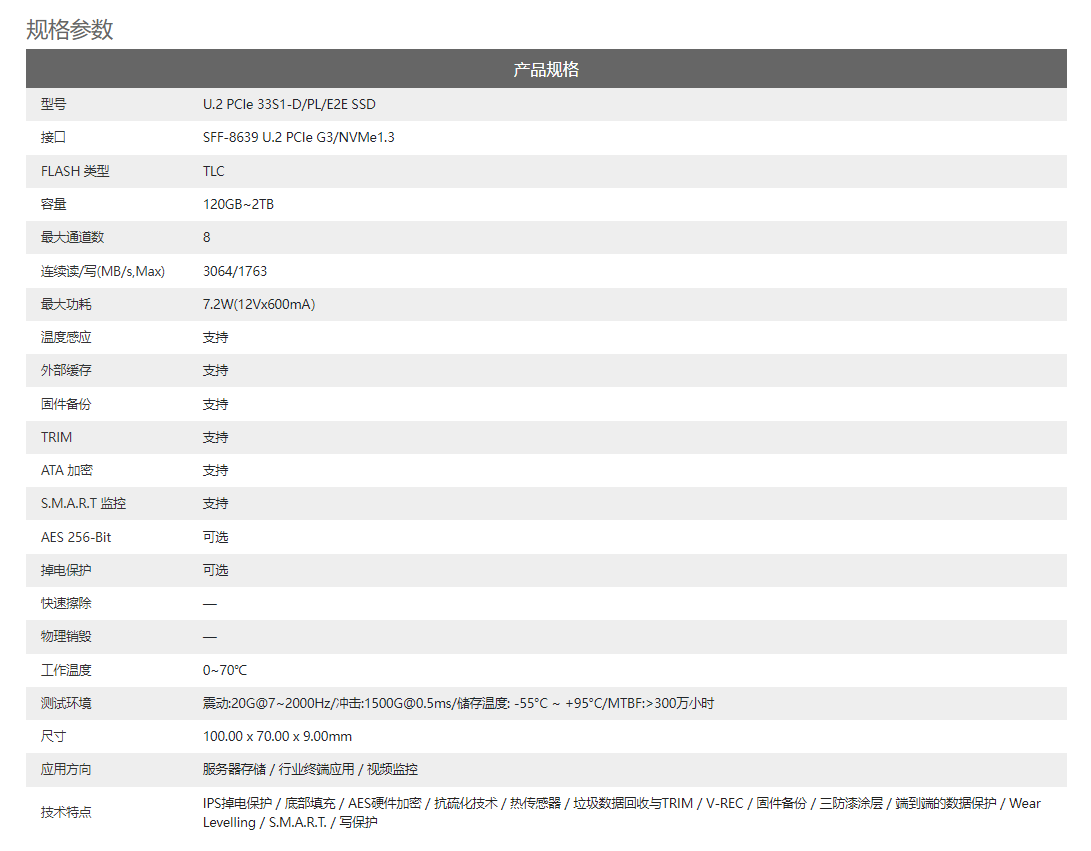This screenshot has height=851, width=1091.
Task: Select the '工作温度' row label
Action: 66,670
